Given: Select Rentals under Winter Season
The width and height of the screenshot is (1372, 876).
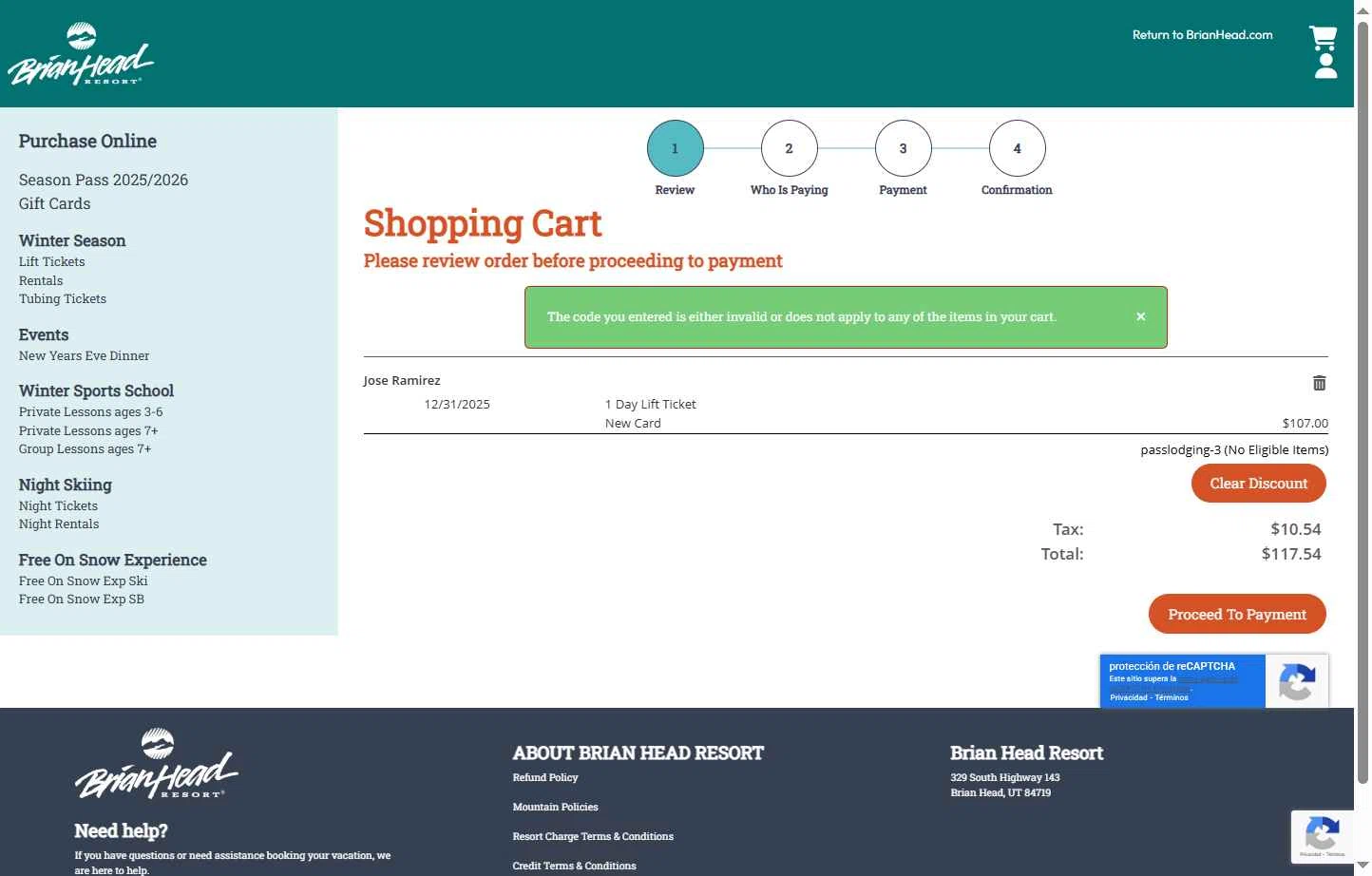Looking at the screenshot, I should point(41,280).
